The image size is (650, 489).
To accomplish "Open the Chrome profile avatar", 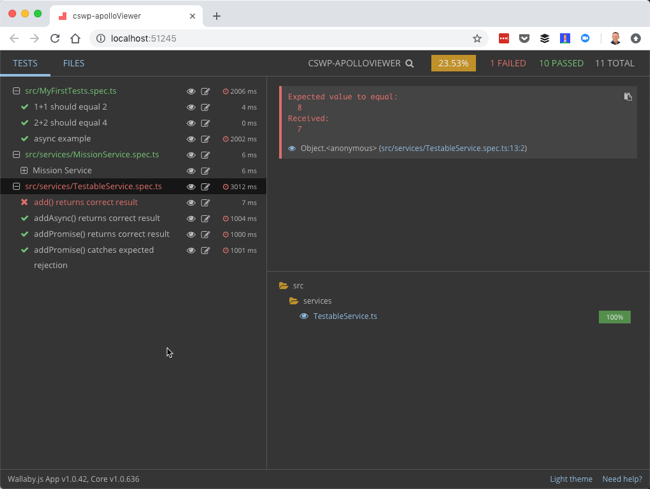I will [x=615, y=39].
